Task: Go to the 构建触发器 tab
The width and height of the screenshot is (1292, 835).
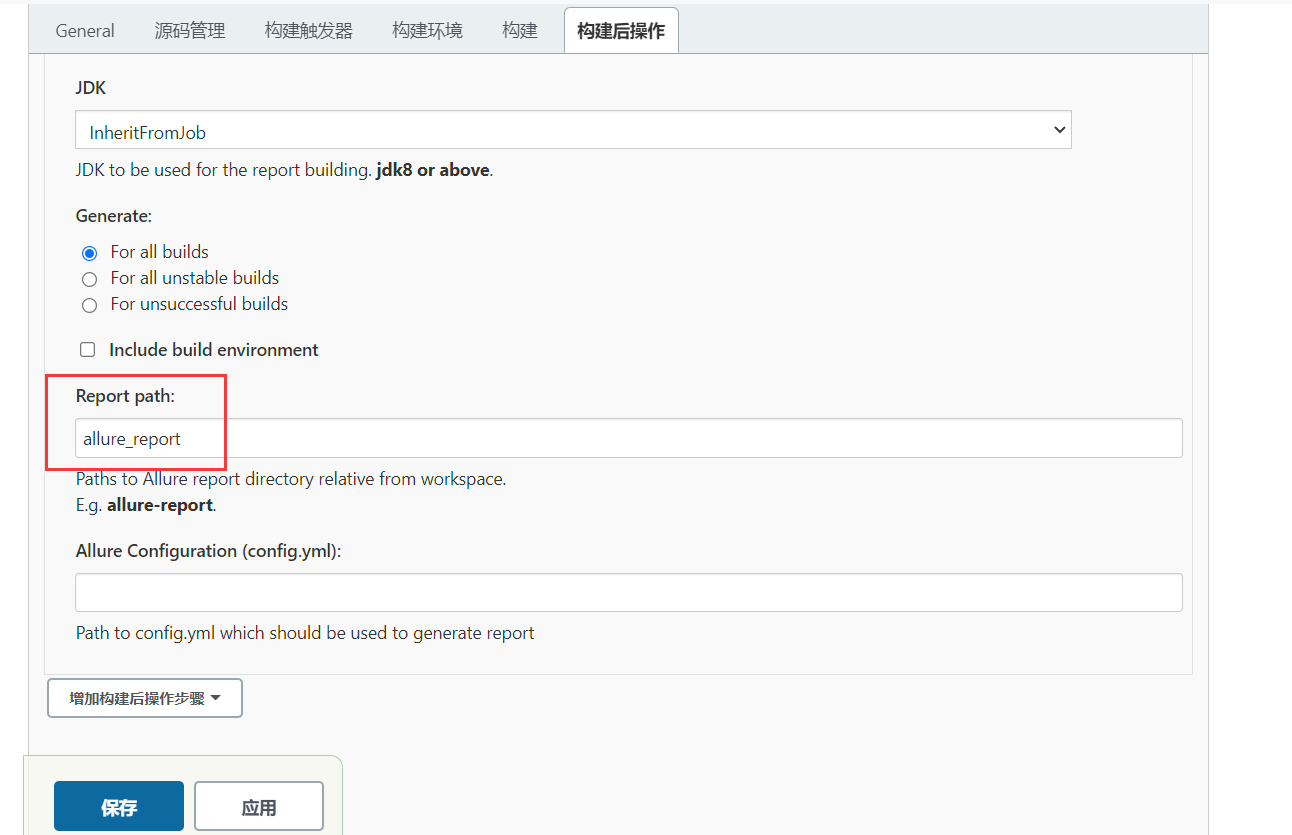Action: [x=309, y=30]
